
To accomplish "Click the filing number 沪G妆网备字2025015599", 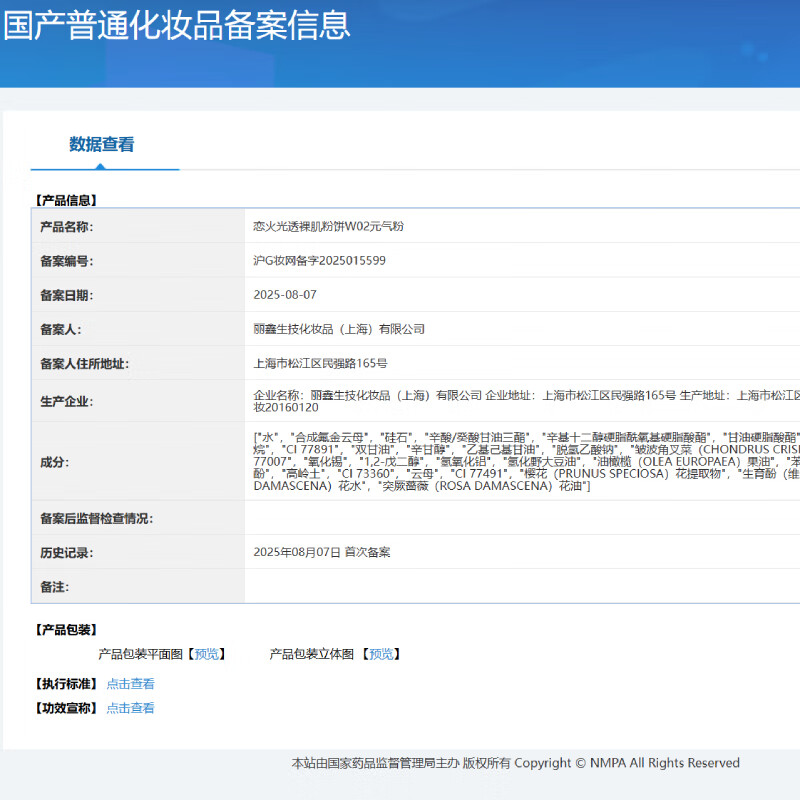I will [x=319, y=261].
